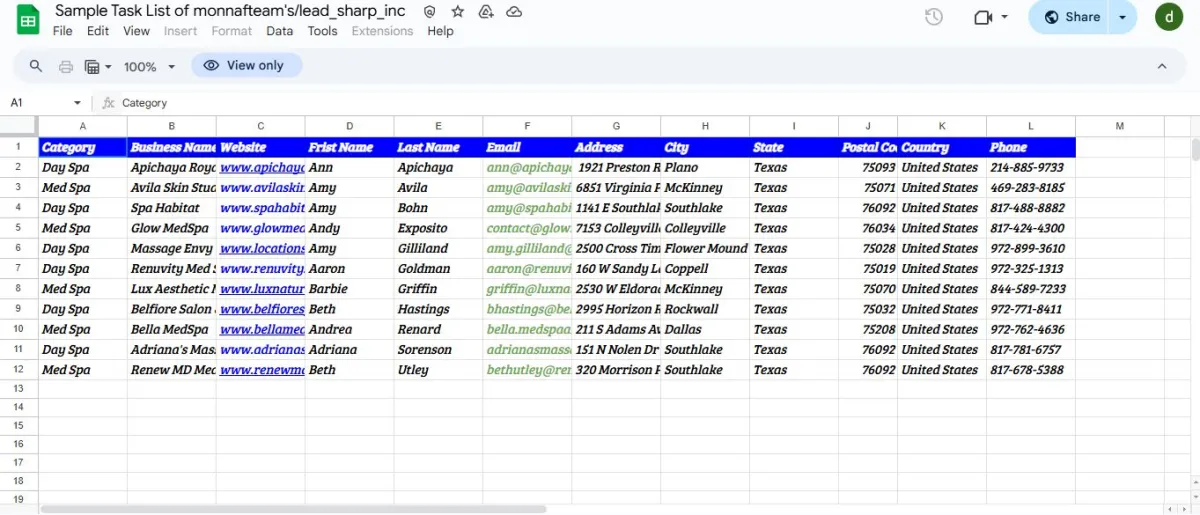Screen dimensions: 1200x515
Task: Collapse the toolbar with the chevron
Action: point(1162,66)
